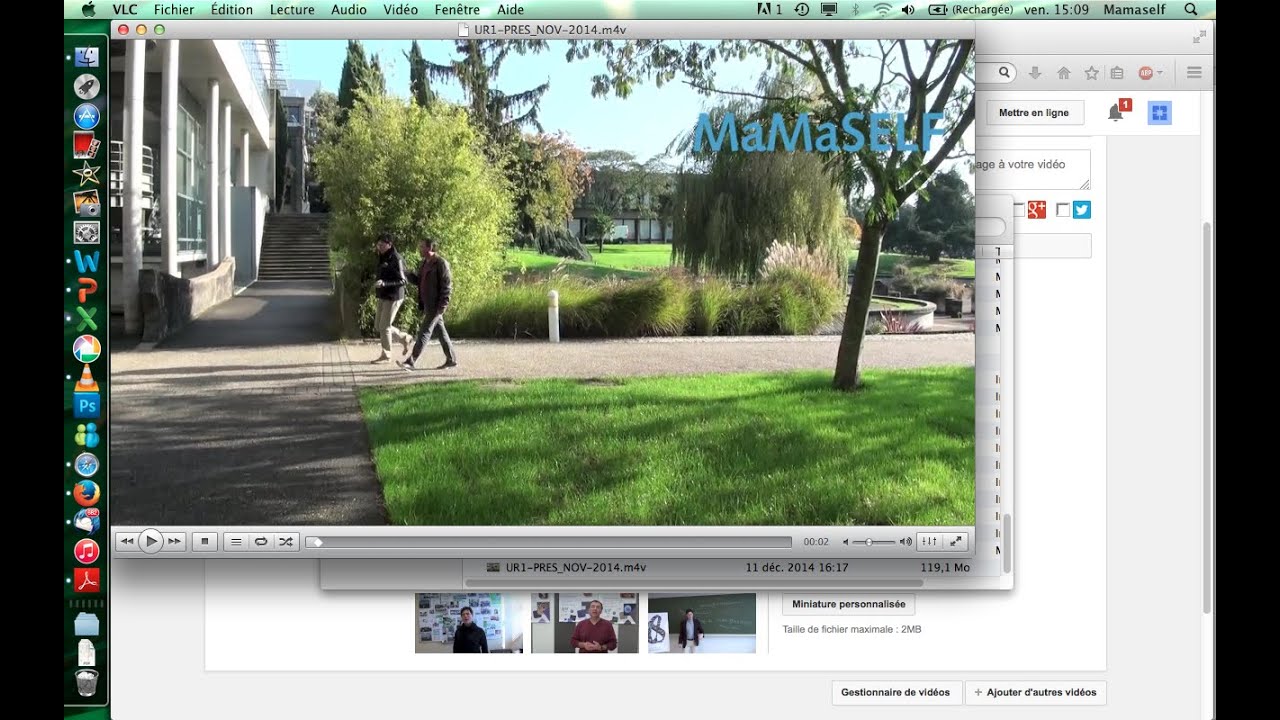Open the Trash in the Dock
Image resolution: width=1280 pixels, height=720 pixels.
[x=87, y=683]
